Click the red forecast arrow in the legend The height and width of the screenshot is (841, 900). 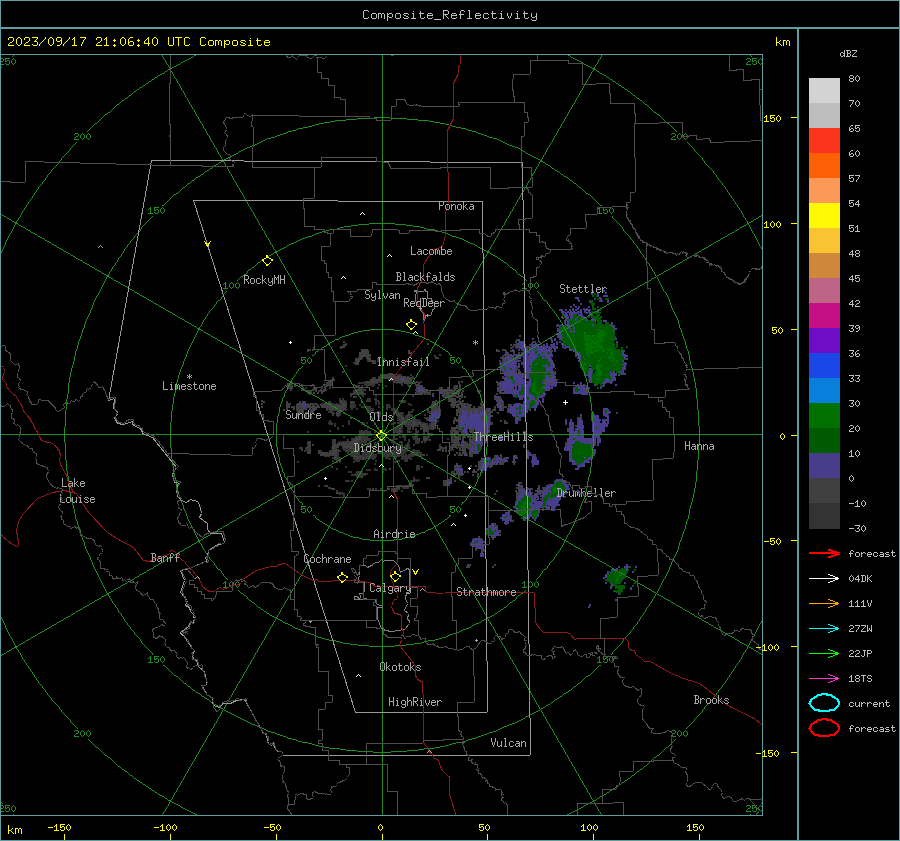824,553
